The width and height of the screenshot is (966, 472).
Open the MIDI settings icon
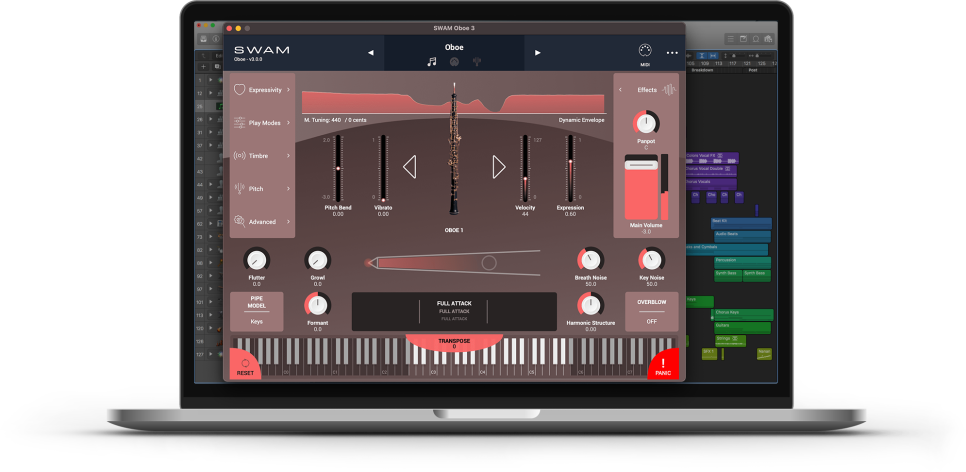645,51
